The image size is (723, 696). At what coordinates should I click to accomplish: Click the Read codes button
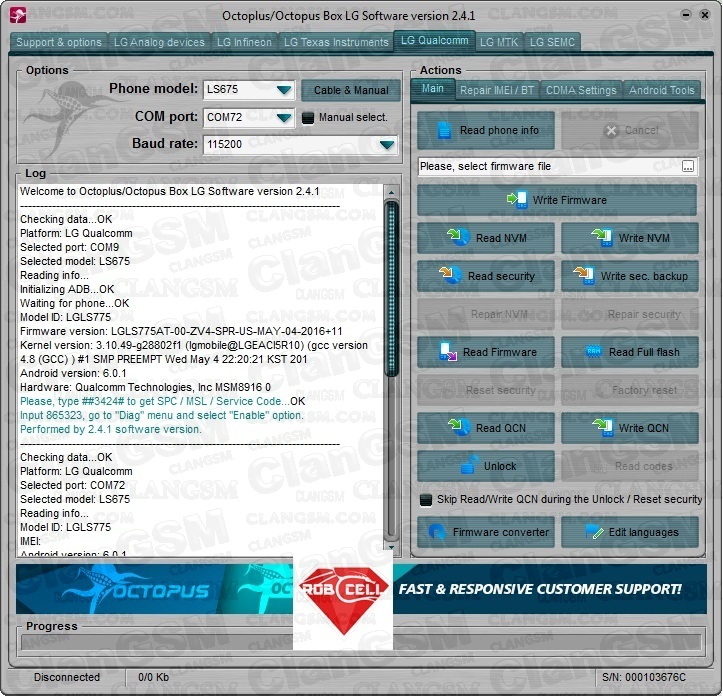click(x=630, y=466)
